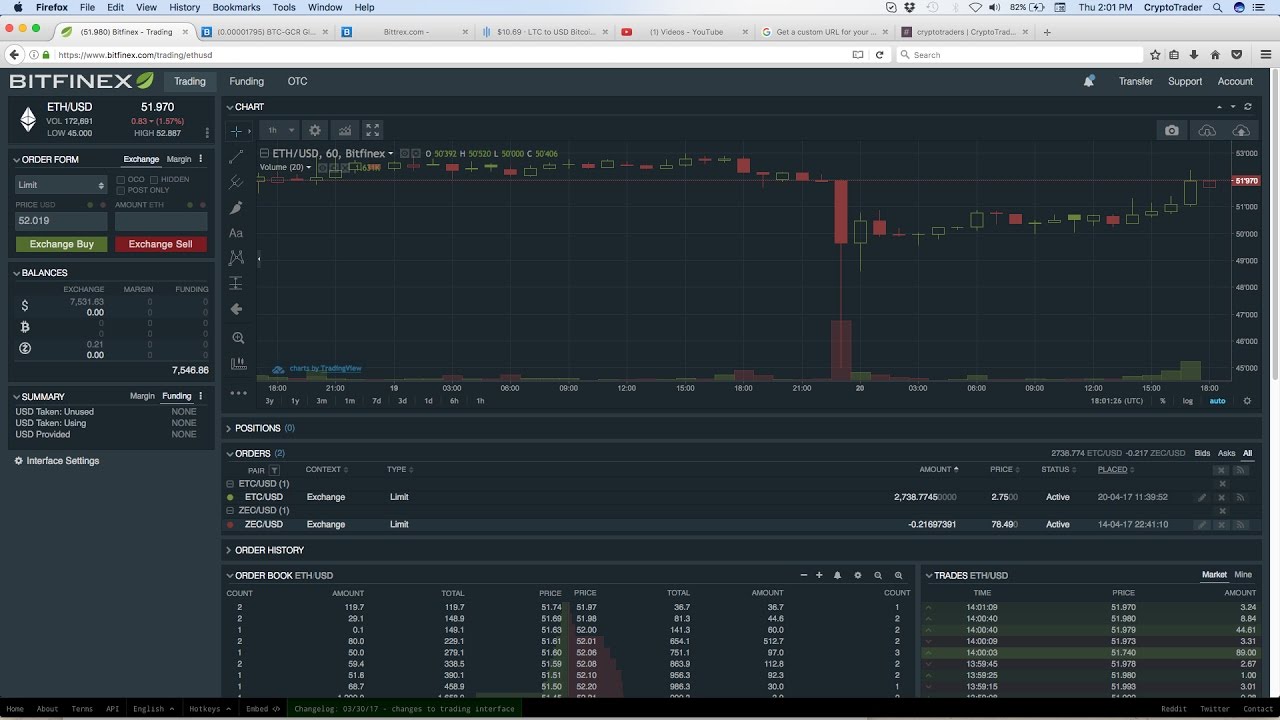Open the Support link

pos(1185,81)
